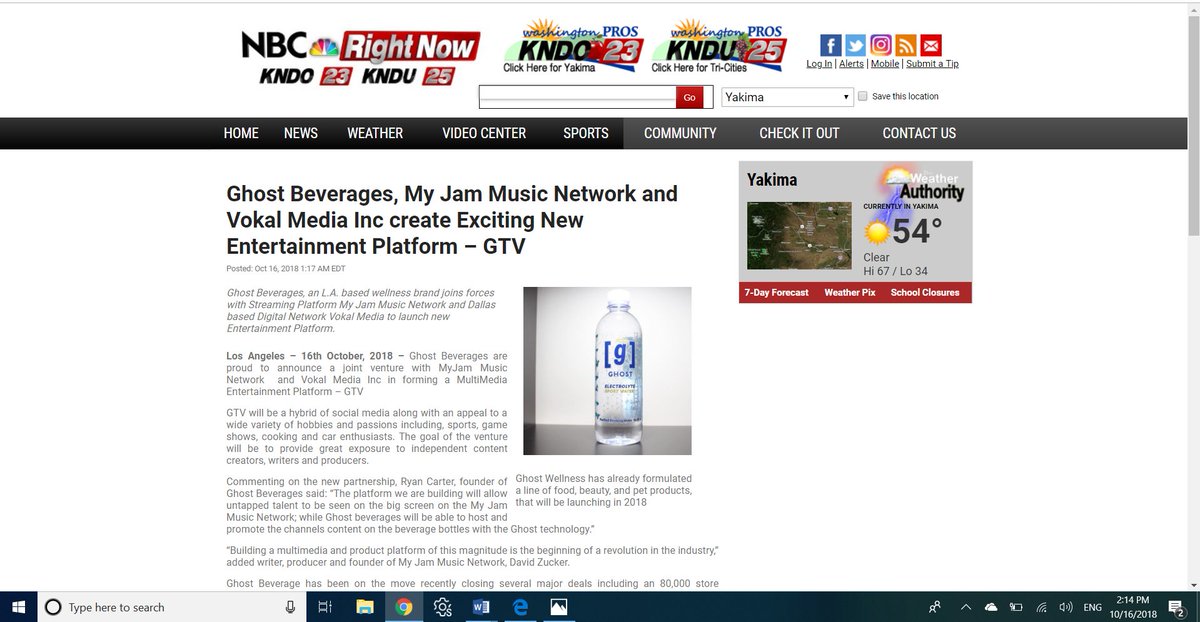This screenshot has height=622, width=1200.
Task: Open the RSS feed icon
Action: 906,45
